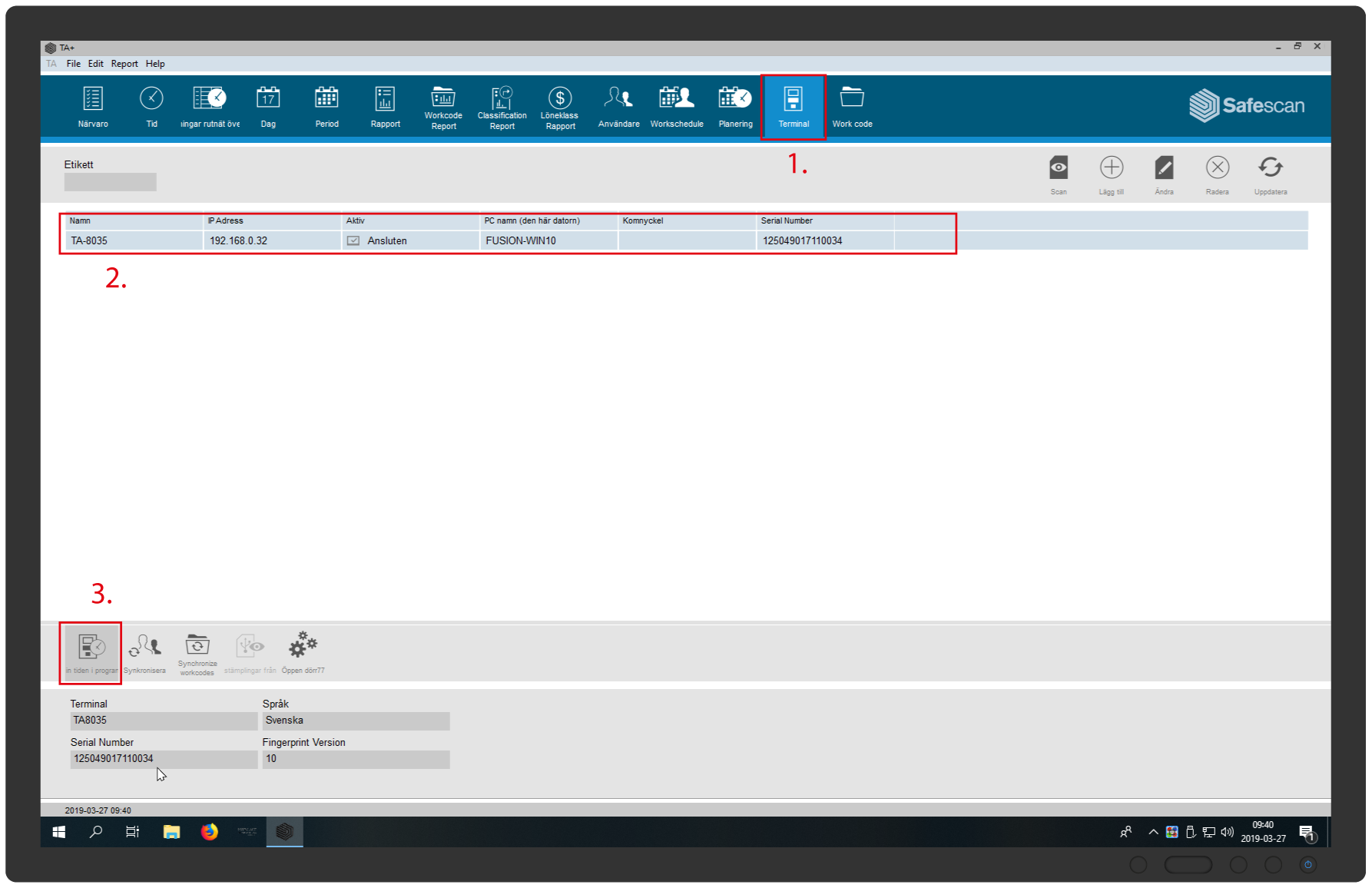Sort by the Aktiv column header
Screen dimensions: 1372x888
pyautogui.click(x=411, y=221)
